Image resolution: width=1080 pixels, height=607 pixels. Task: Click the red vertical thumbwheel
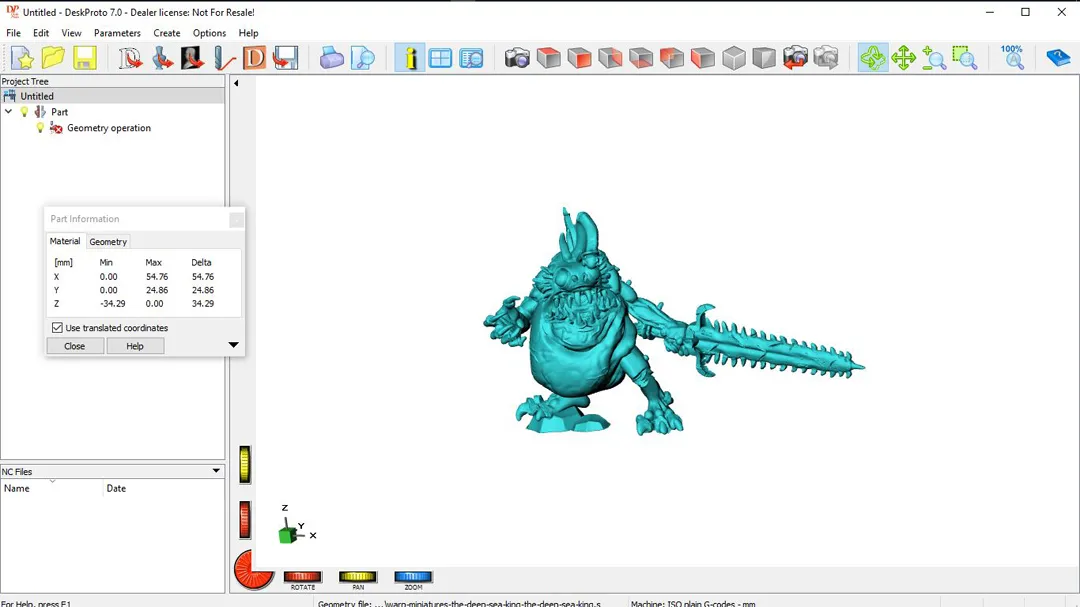click(245, 519)
